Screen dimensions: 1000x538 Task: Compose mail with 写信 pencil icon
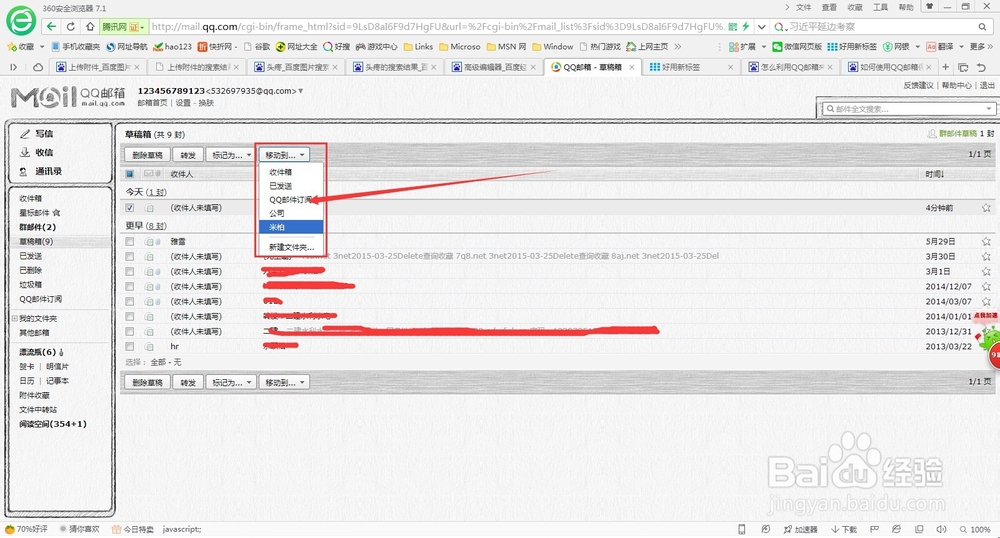click(x=25, y=134)
